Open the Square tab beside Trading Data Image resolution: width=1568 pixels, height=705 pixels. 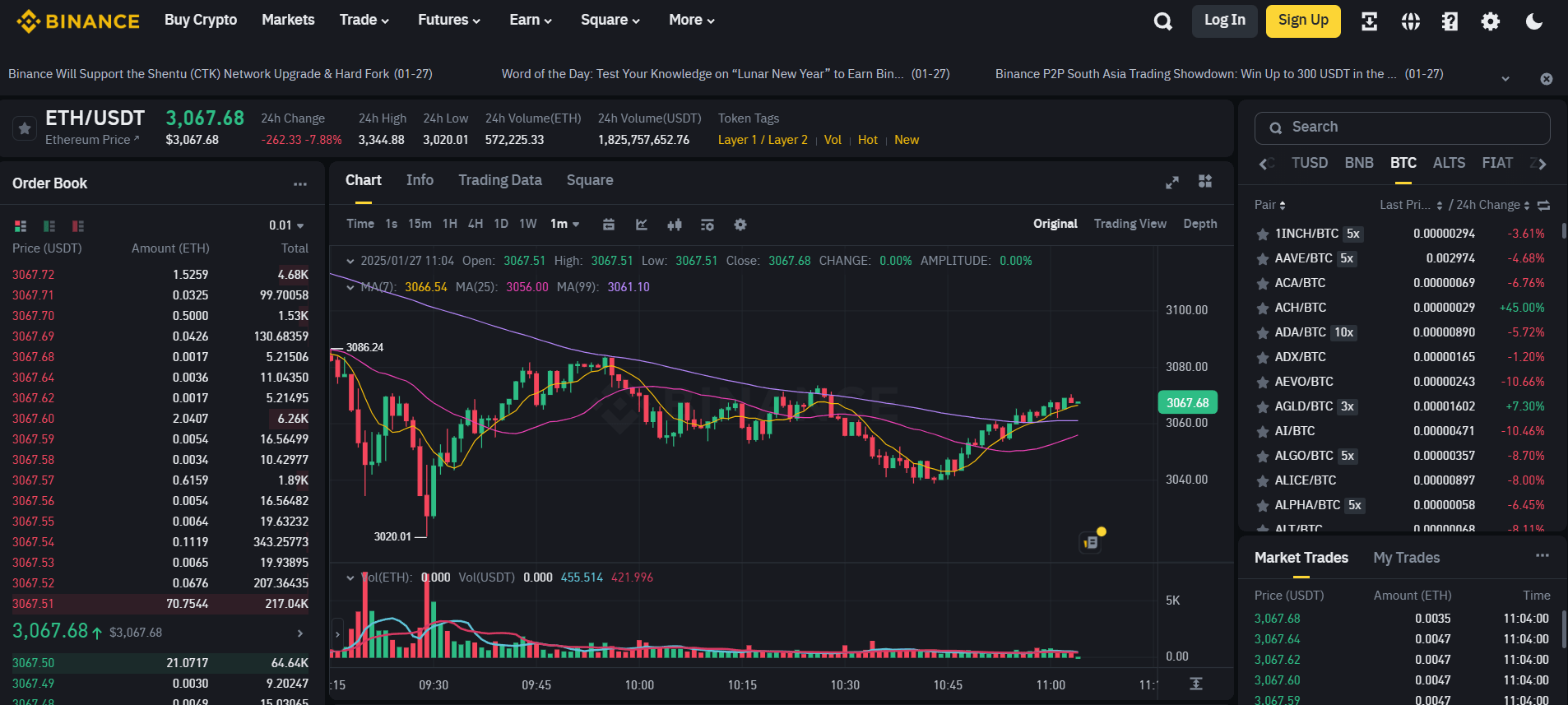coord(590,180)
